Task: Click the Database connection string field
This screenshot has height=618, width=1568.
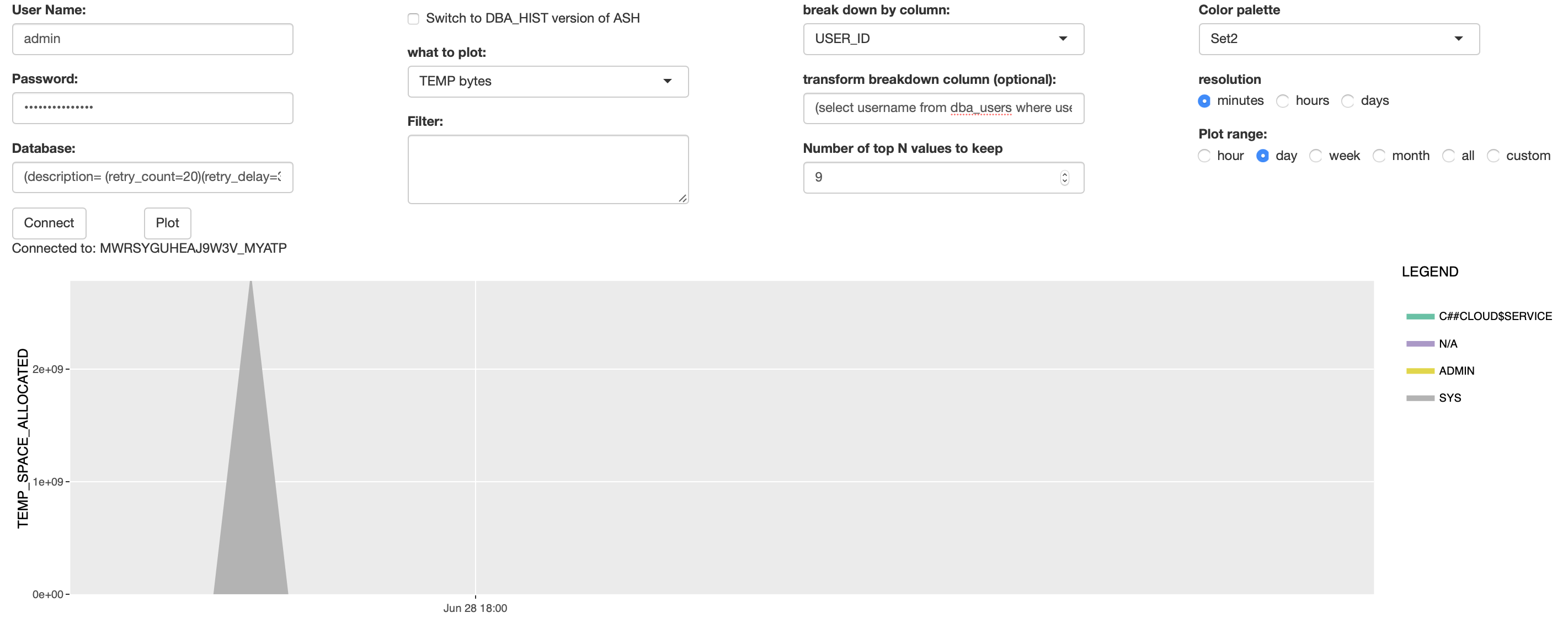Action: coord(153,177)
